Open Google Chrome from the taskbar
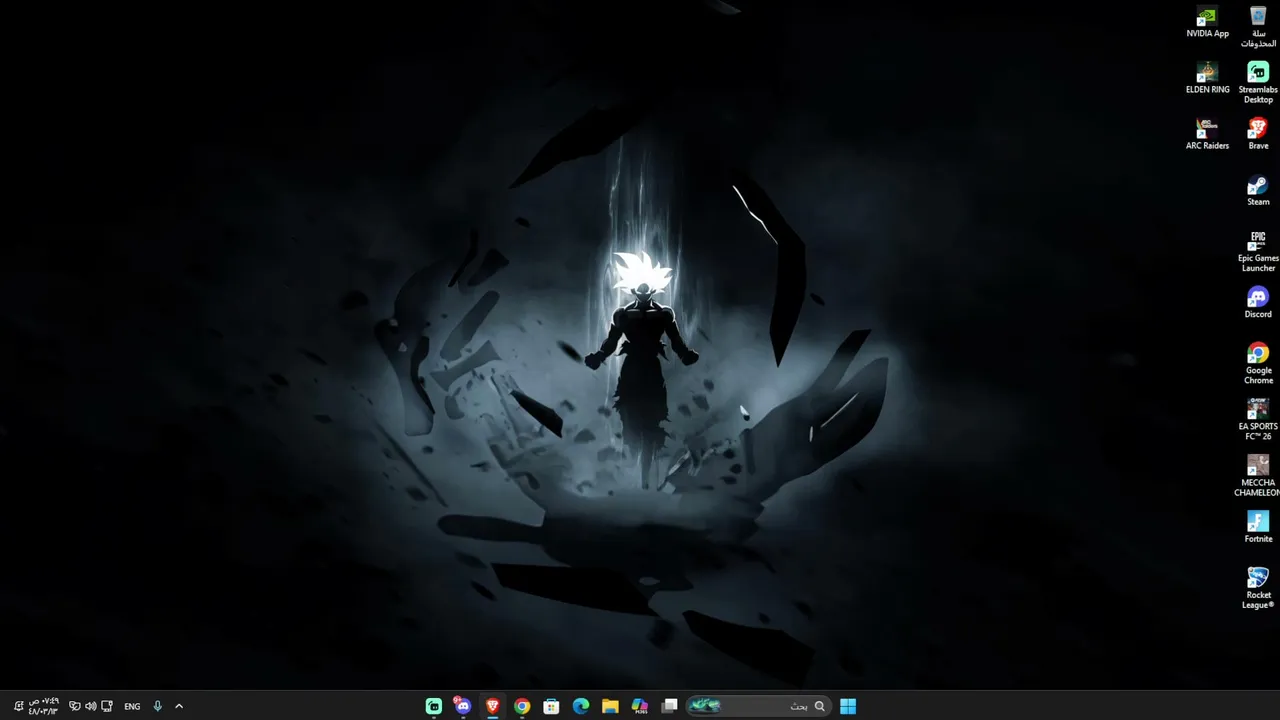The width and height of the screenshot is (1280, 720). 522,706
